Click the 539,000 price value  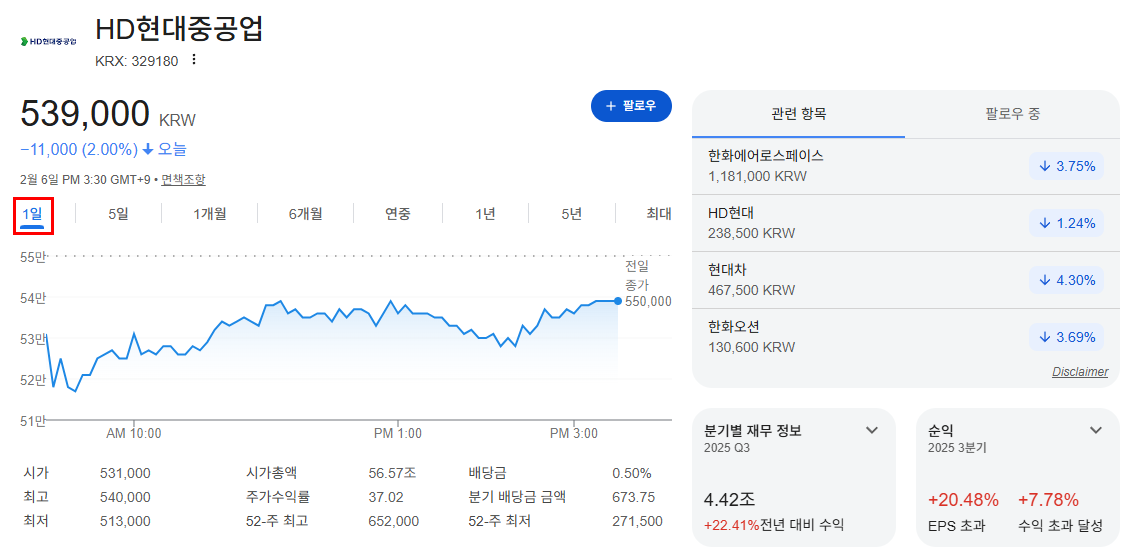(85, 114)
